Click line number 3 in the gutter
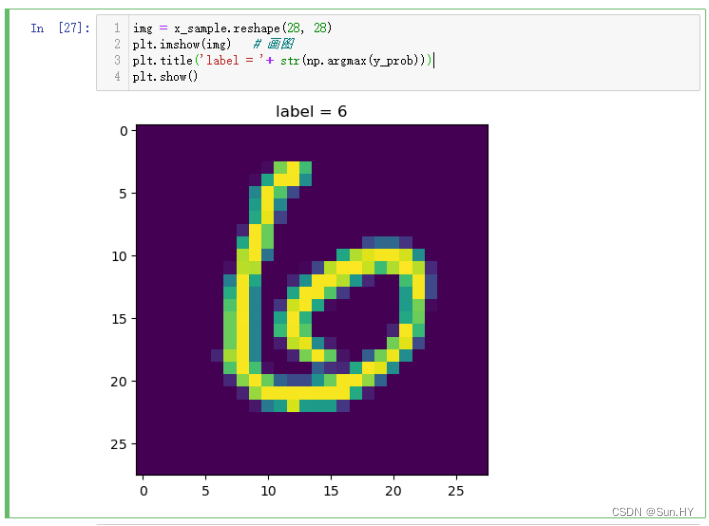 pyautogui.click(x=117, y=60)
